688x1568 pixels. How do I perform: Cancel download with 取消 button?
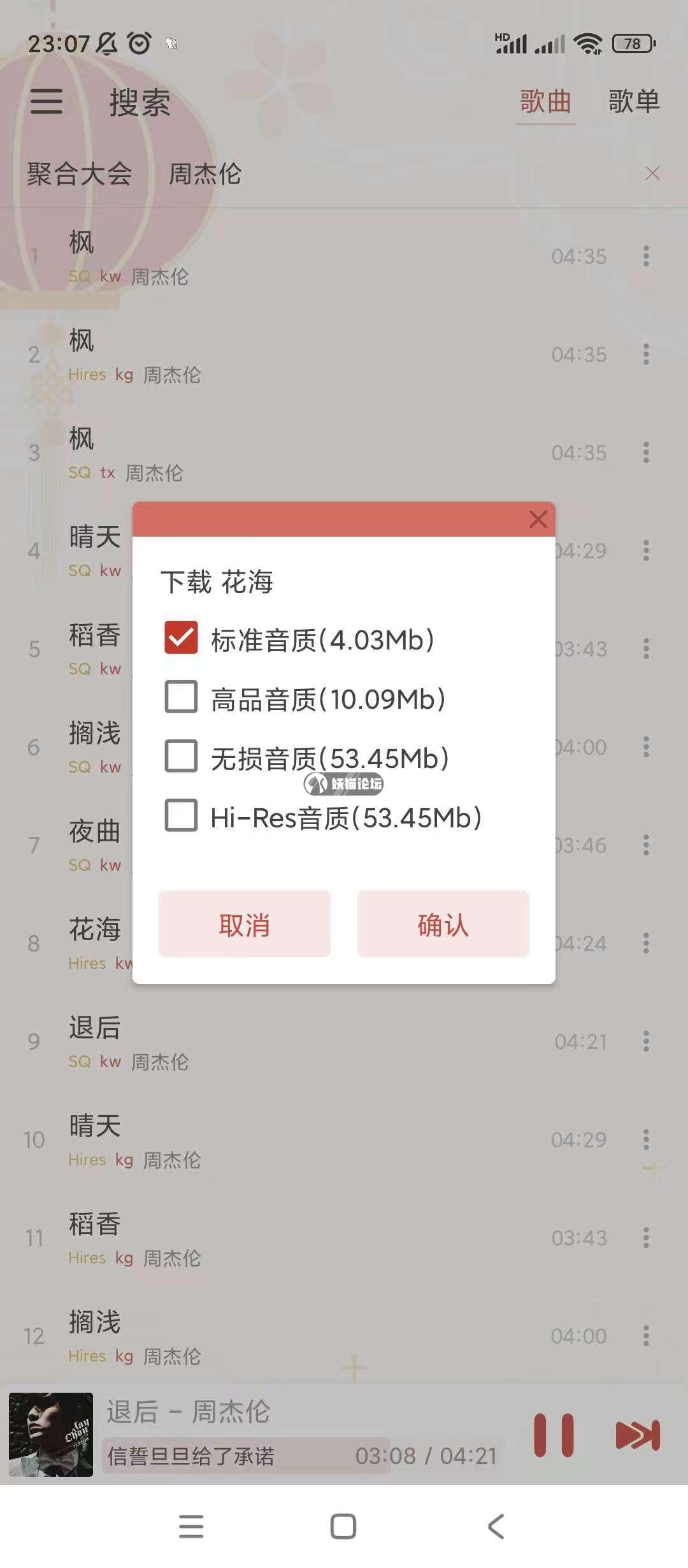pos(245,924)
